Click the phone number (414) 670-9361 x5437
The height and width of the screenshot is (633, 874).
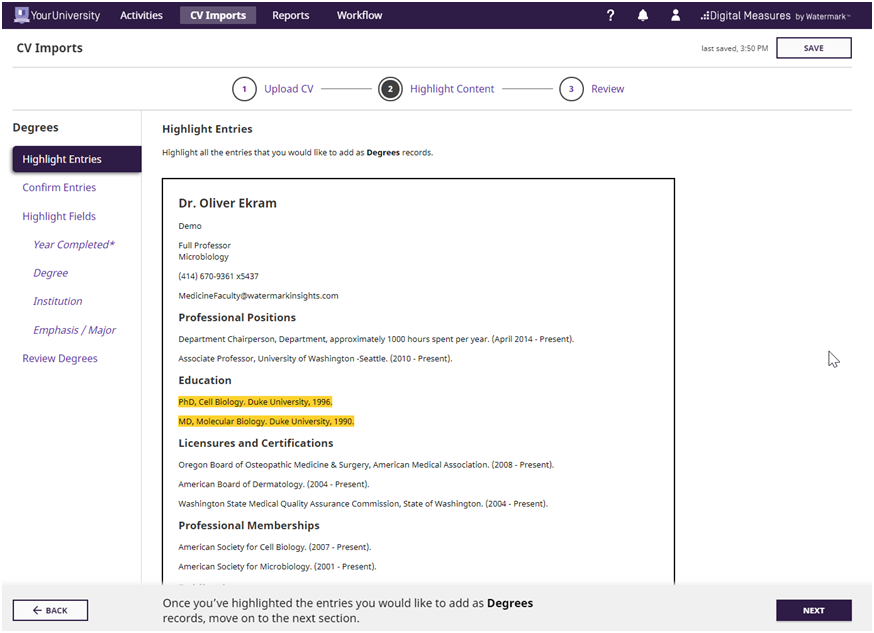(x=218, y=276)
